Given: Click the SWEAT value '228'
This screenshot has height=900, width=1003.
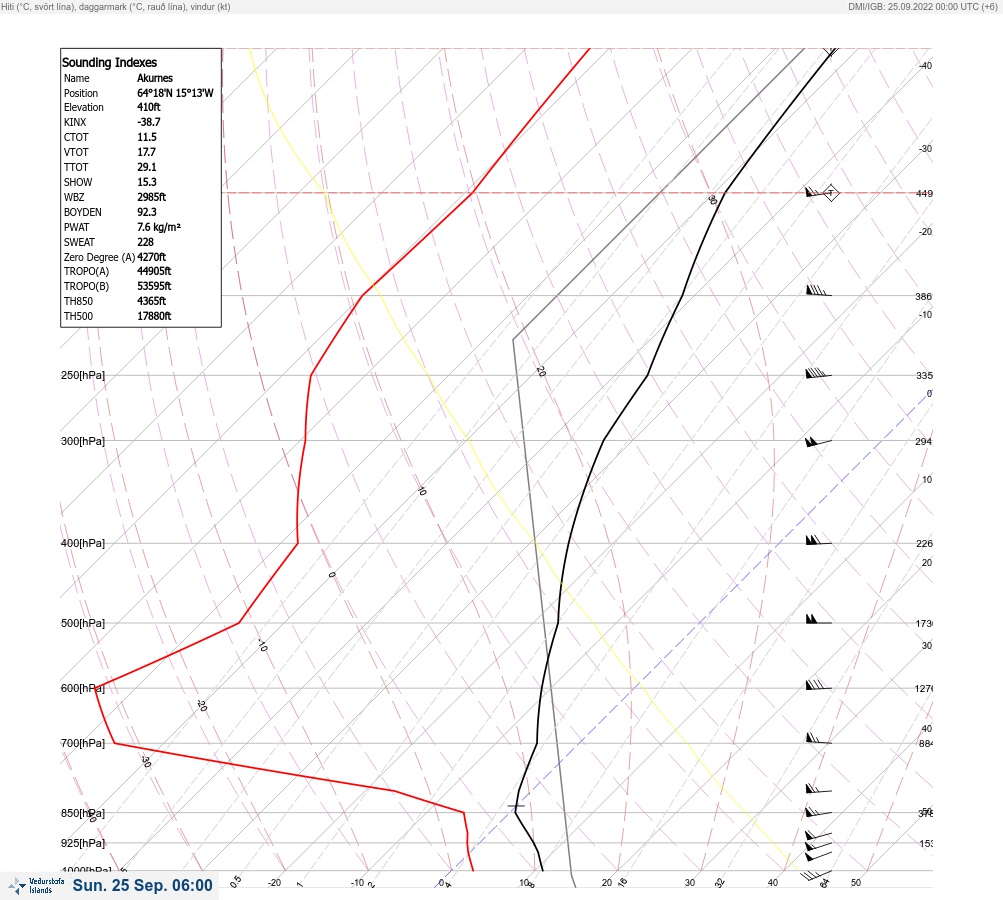Looking at the screenshot, I should pyautogui.click(x=145, y=242).
